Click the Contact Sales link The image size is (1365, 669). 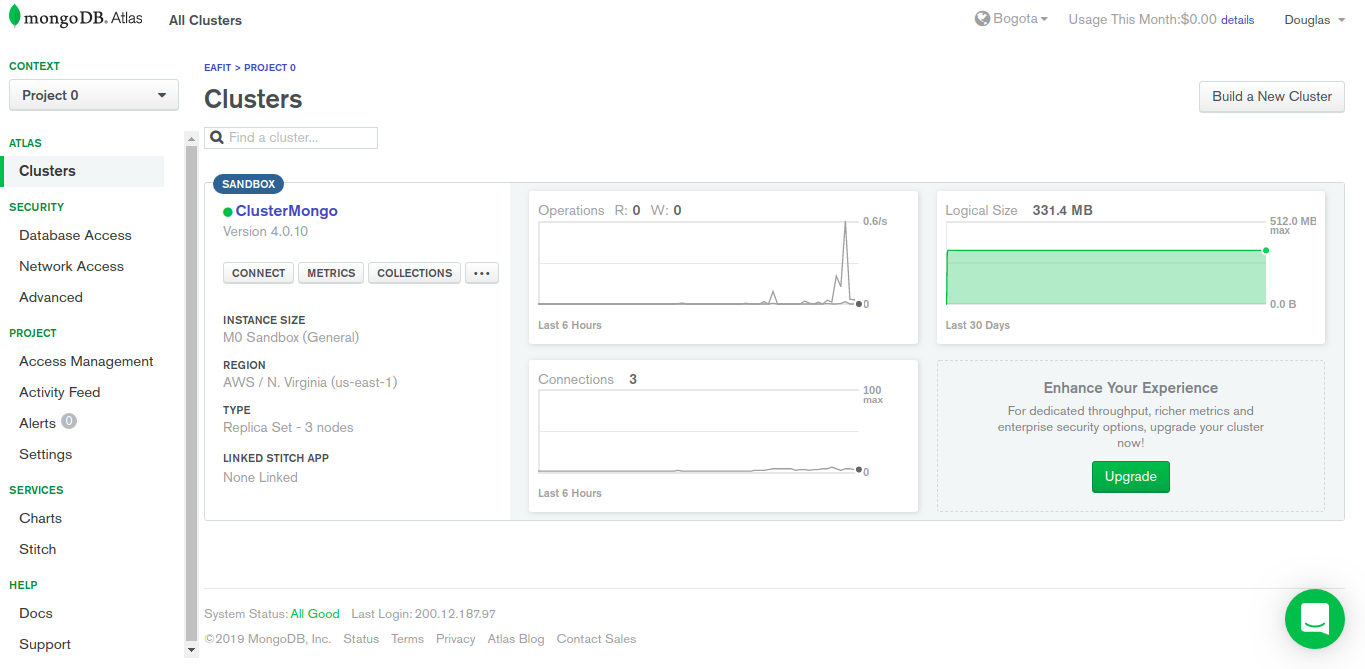596,639
